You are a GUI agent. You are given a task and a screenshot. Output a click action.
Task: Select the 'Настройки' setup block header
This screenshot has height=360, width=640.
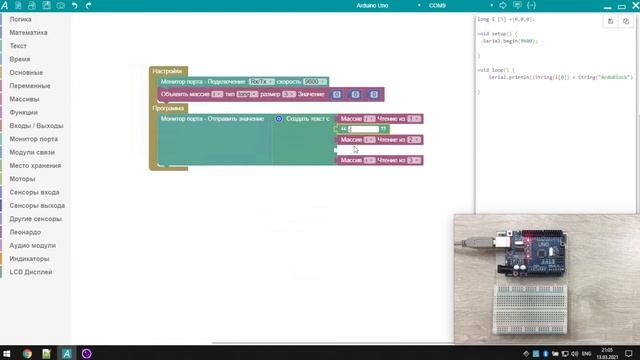click(168, 71)
